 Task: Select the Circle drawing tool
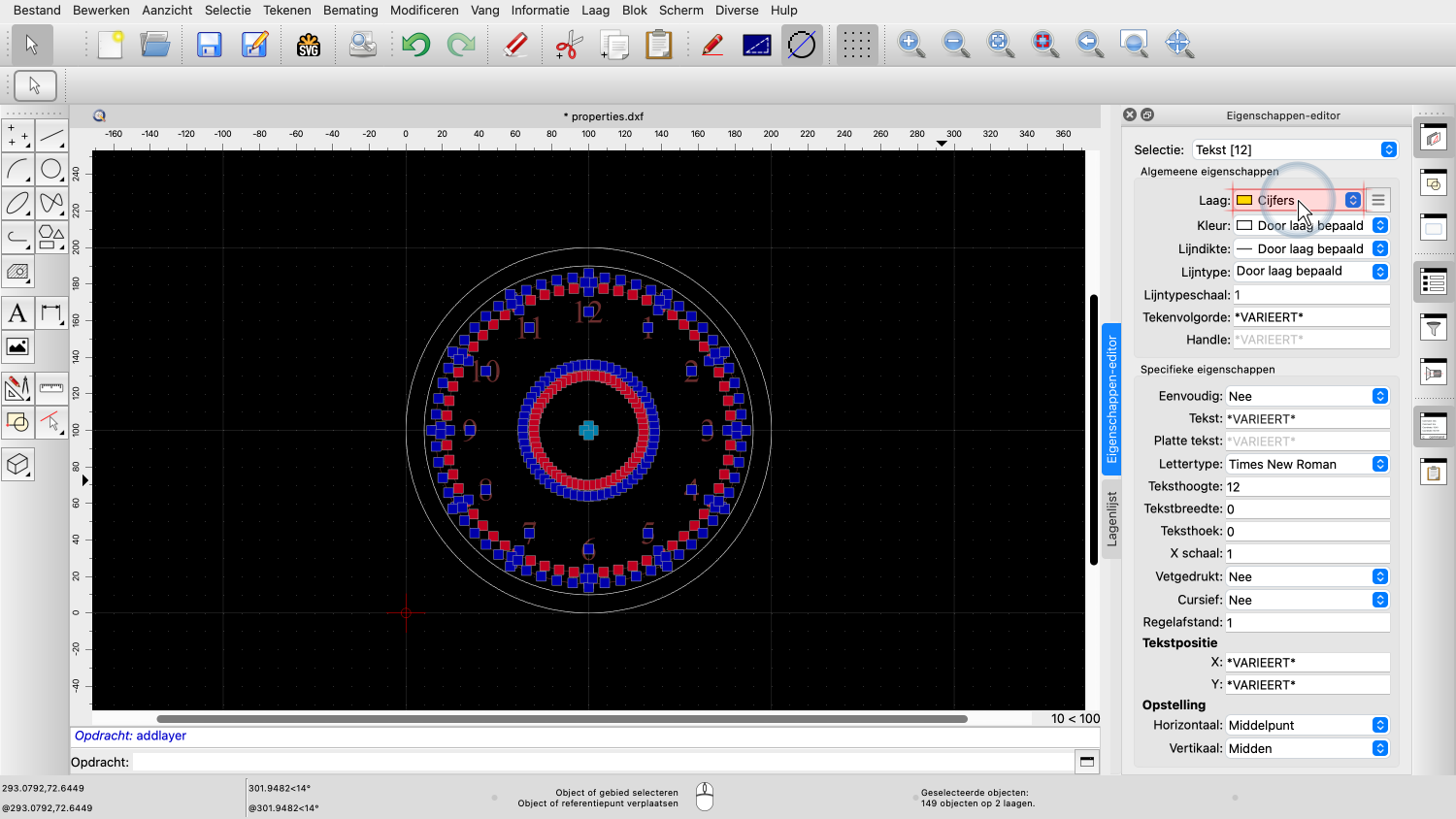pos(51,170)
